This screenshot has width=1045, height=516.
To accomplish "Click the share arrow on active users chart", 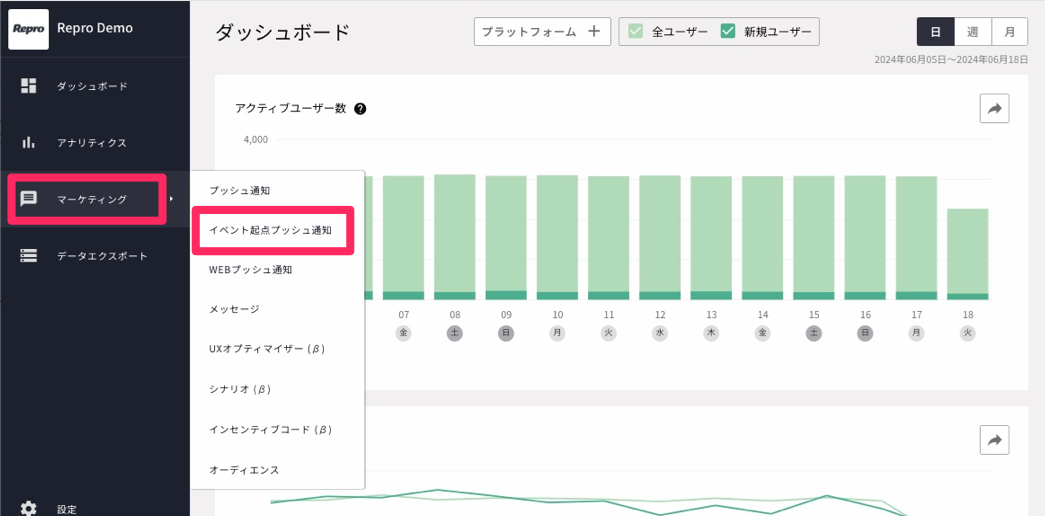I will pos(994,109).
